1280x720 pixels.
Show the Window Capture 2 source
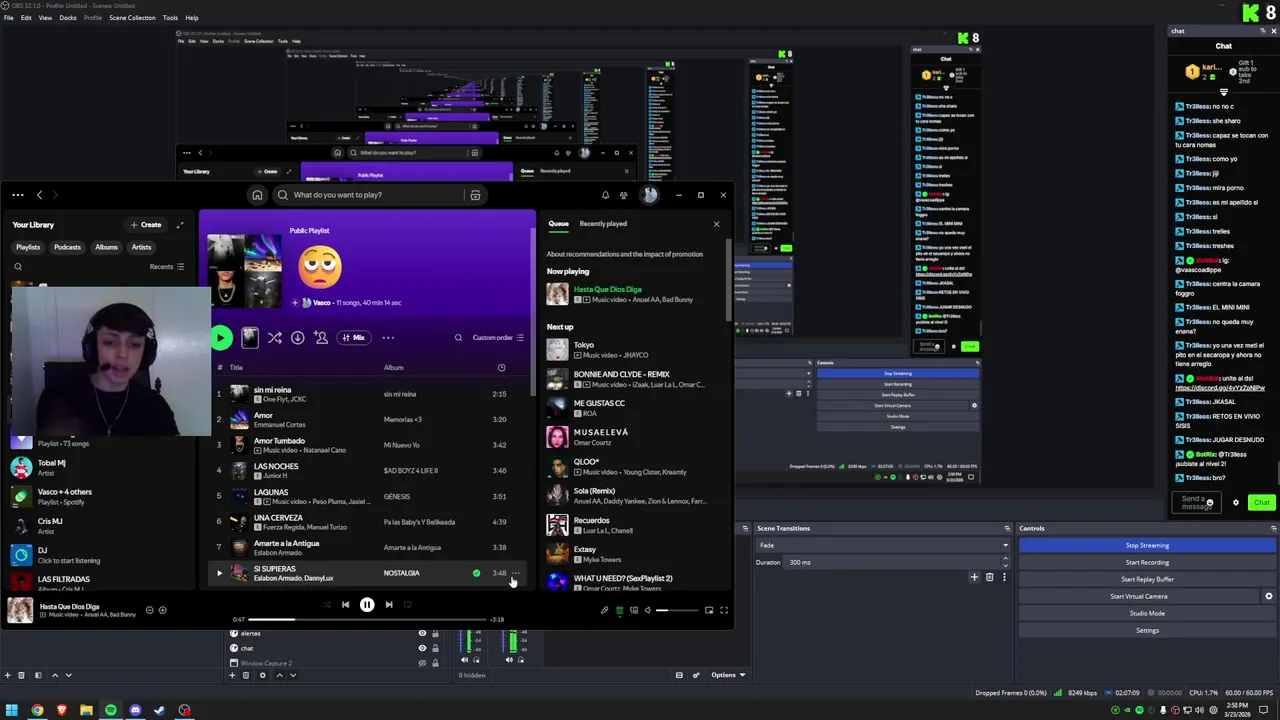422,663
